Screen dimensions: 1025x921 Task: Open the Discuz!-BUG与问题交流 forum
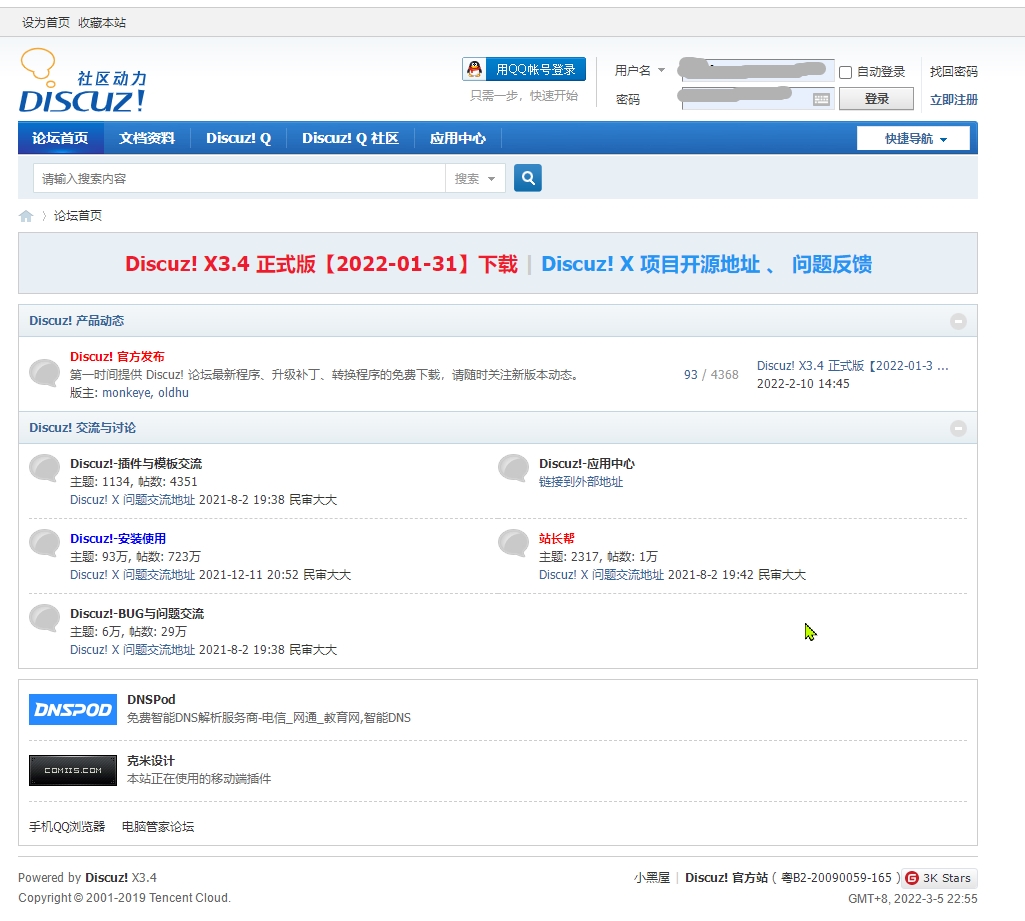click(137, 614)
